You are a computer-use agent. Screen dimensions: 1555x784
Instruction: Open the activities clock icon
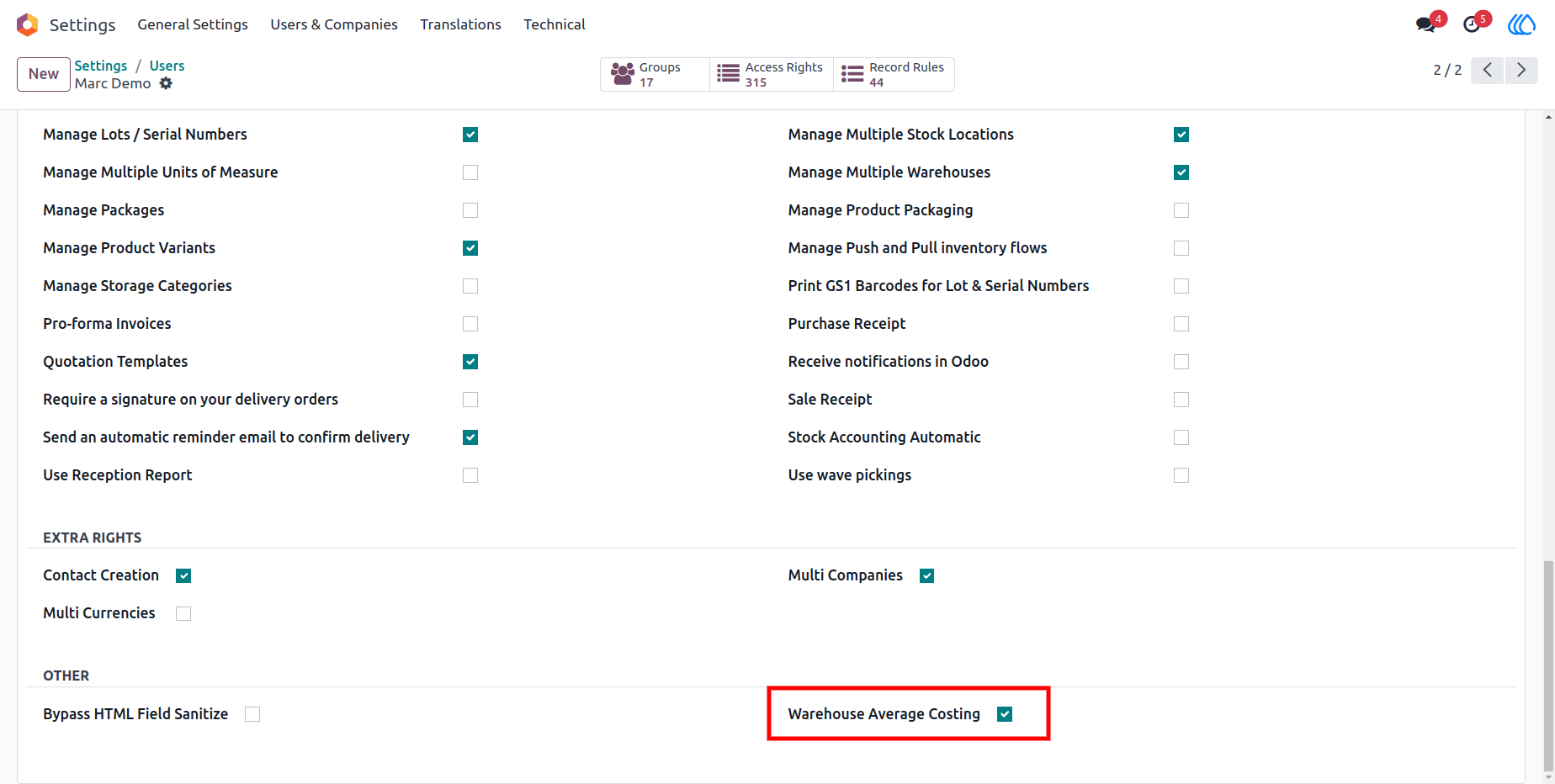click(1472, 24)
